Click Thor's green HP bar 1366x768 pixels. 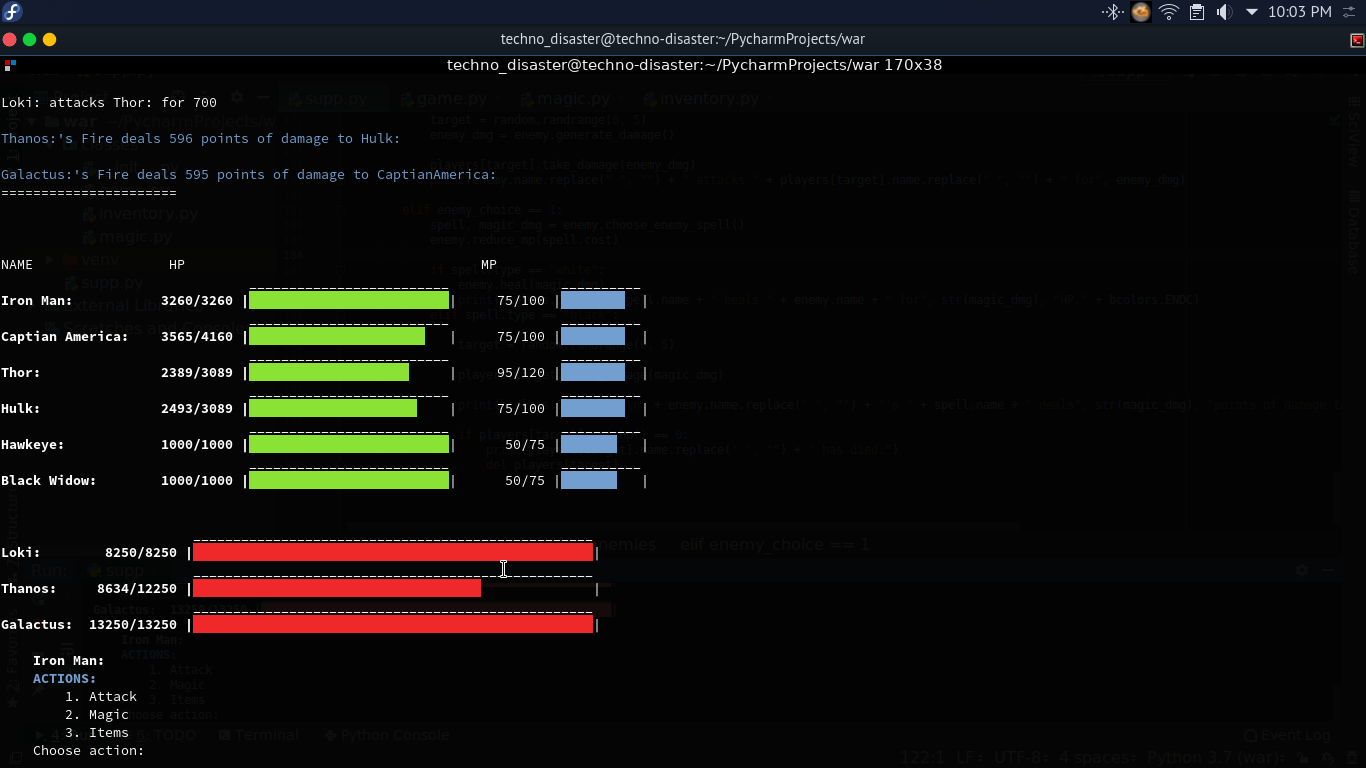tap(329, 372)
